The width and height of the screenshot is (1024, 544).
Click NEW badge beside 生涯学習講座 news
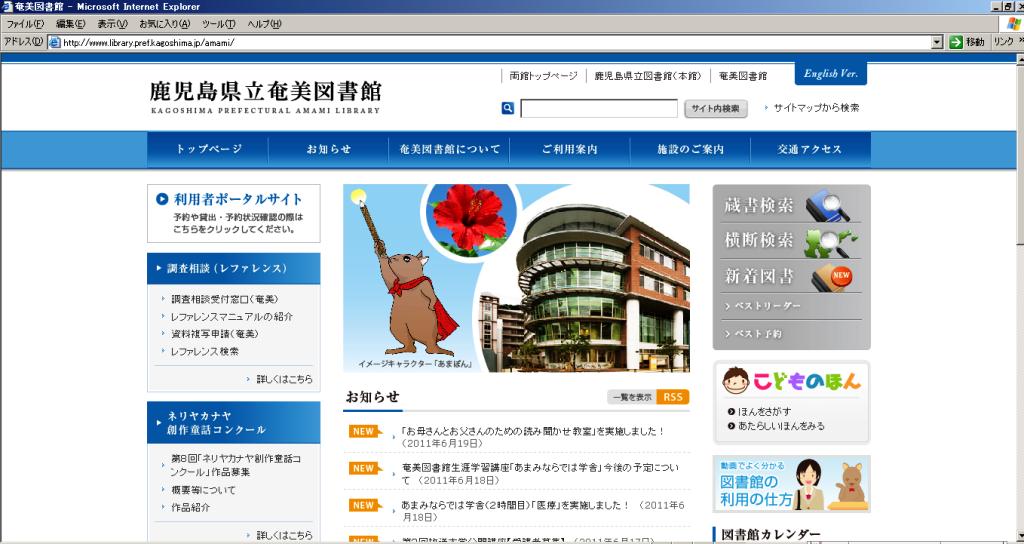click(x=365, y=468)
